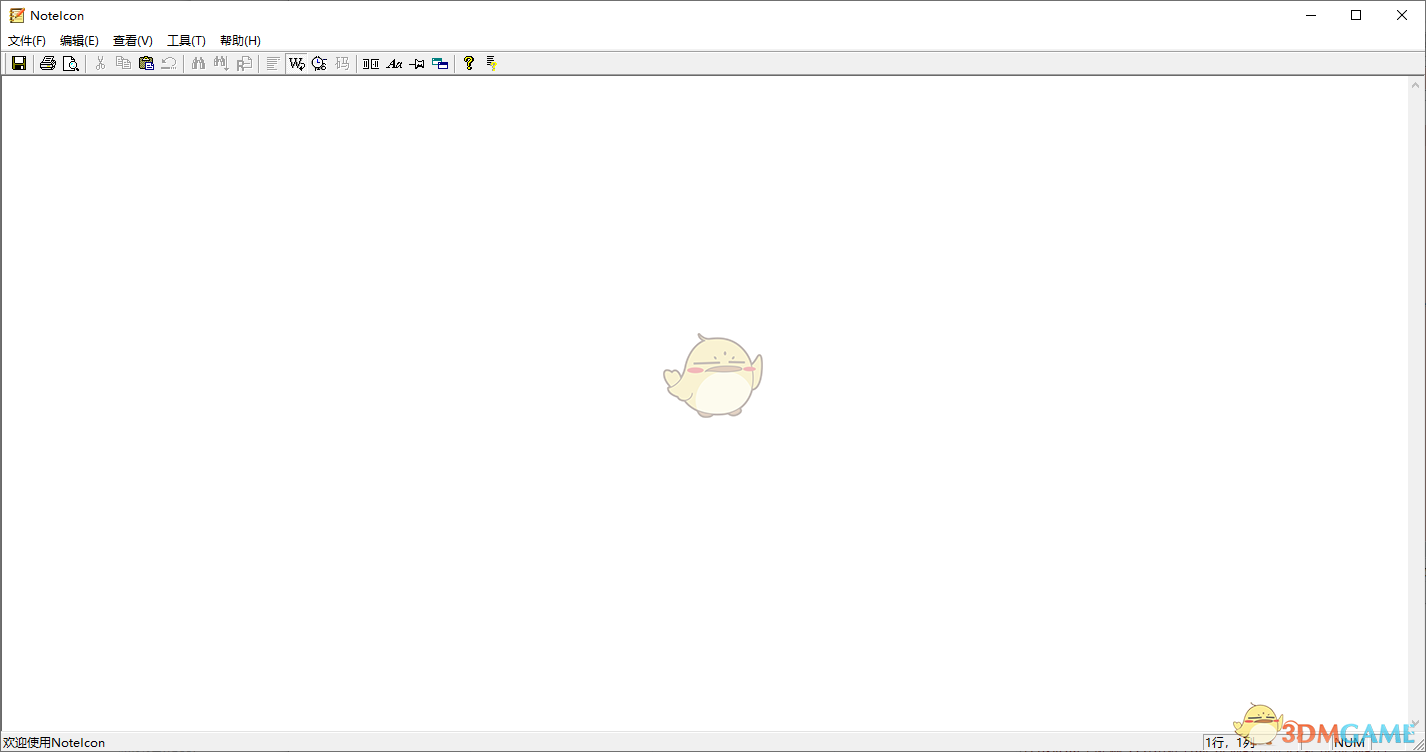Open the 文件(F) menu
Screen dimensions: 1426x752
(x=26, y=40)
